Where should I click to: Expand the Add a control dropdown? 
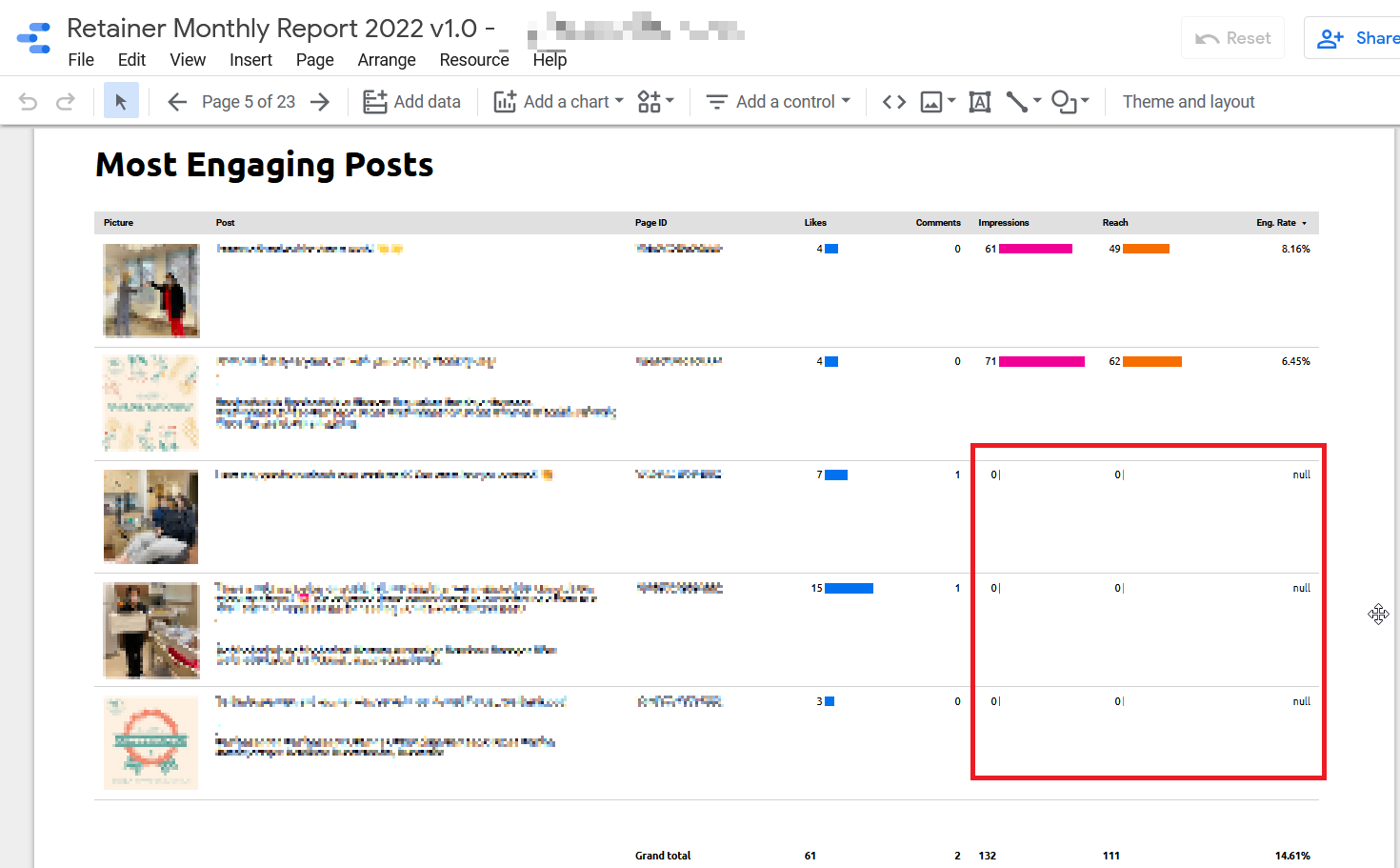778,102
